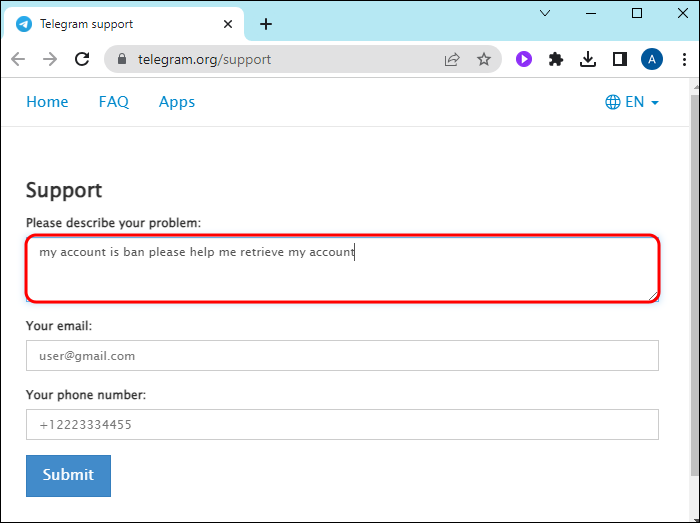Click the browser back arrow

coord(18,59)
